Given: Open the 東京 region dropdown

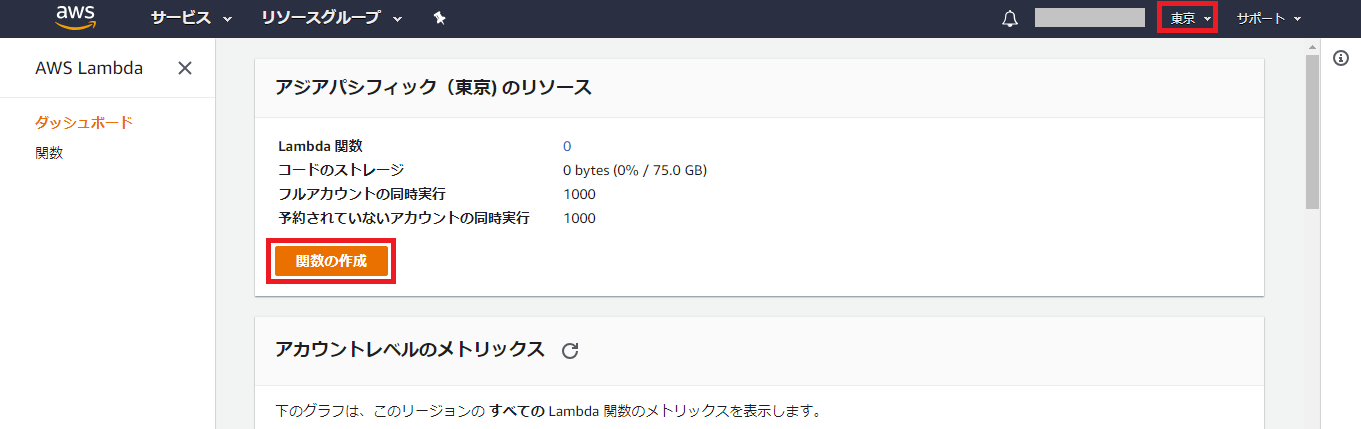Looking at the screenshot, I should click(x=1191, y=18).
